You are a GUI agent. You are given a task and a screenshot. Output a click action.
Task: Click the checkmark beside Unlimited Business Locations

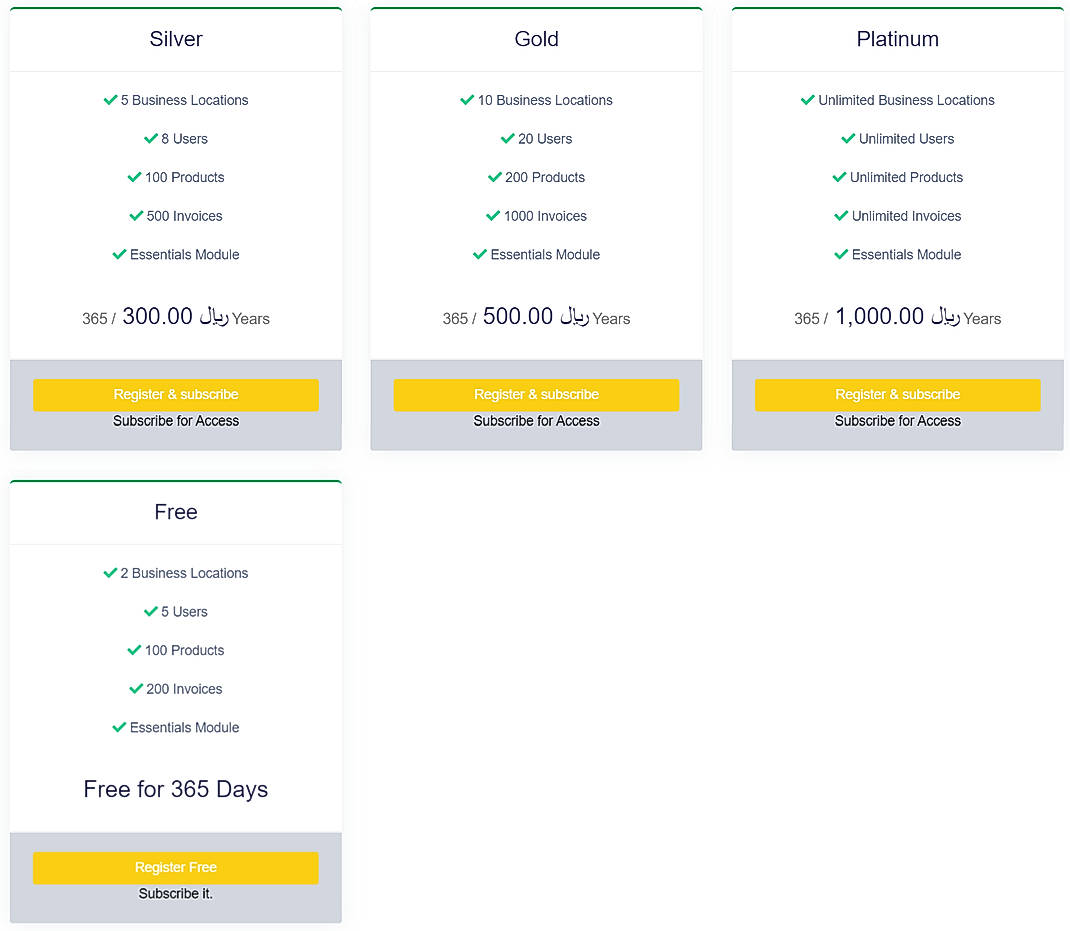tap(807, 100)
